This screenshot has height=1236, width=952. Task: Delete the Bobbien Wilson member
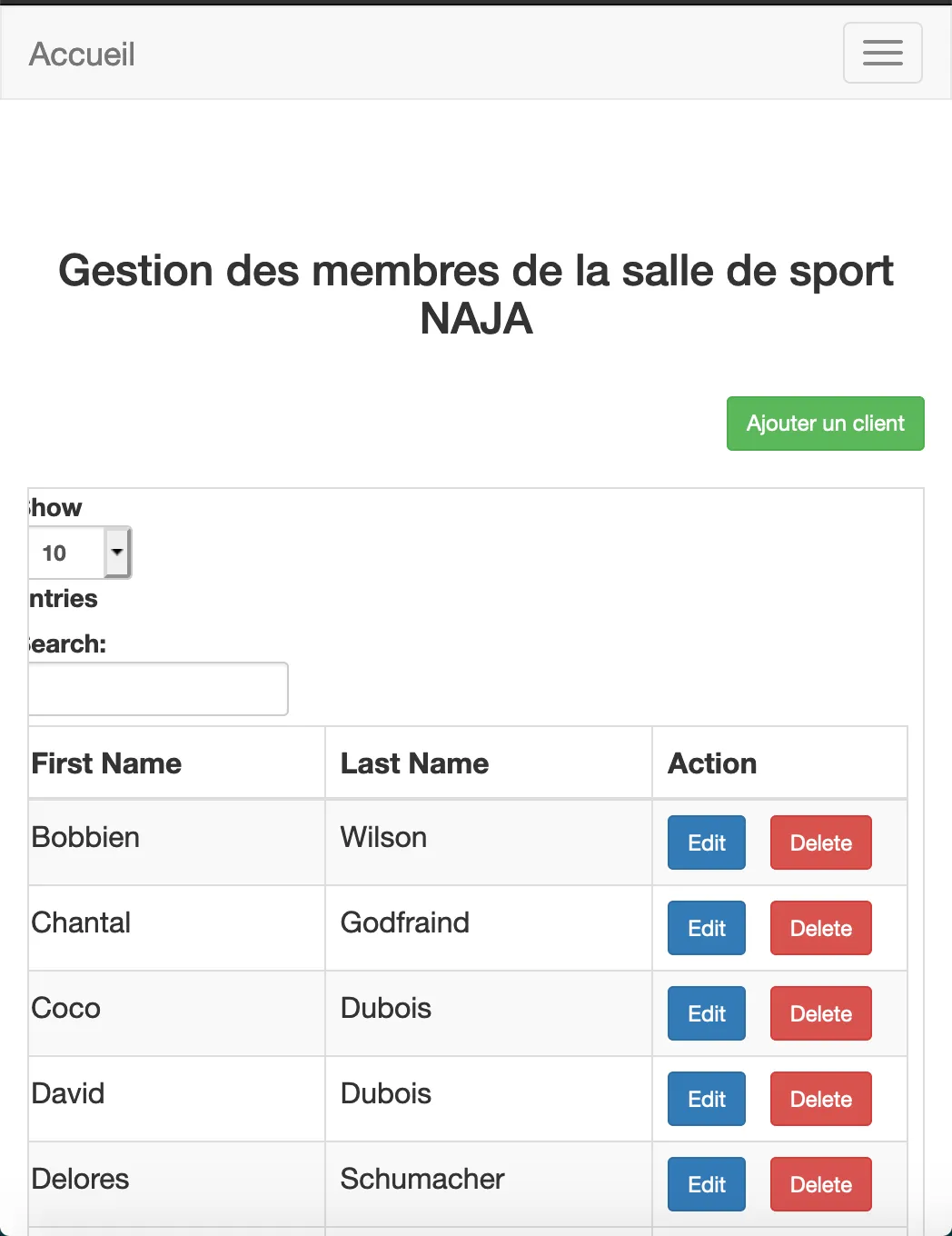tap(820, 842)
